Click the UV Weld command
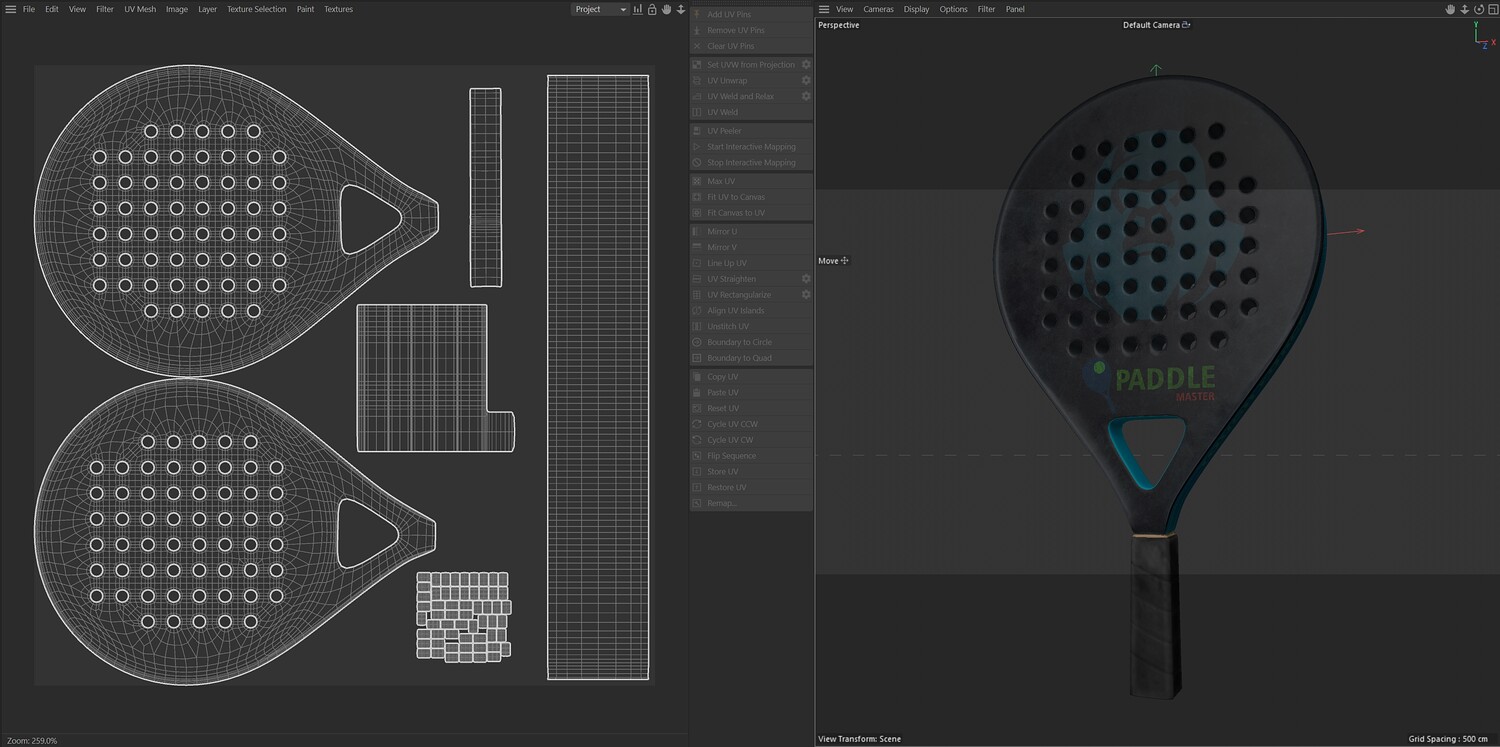The height and width of the screenshot is (747, 1500). pos(751,112)
